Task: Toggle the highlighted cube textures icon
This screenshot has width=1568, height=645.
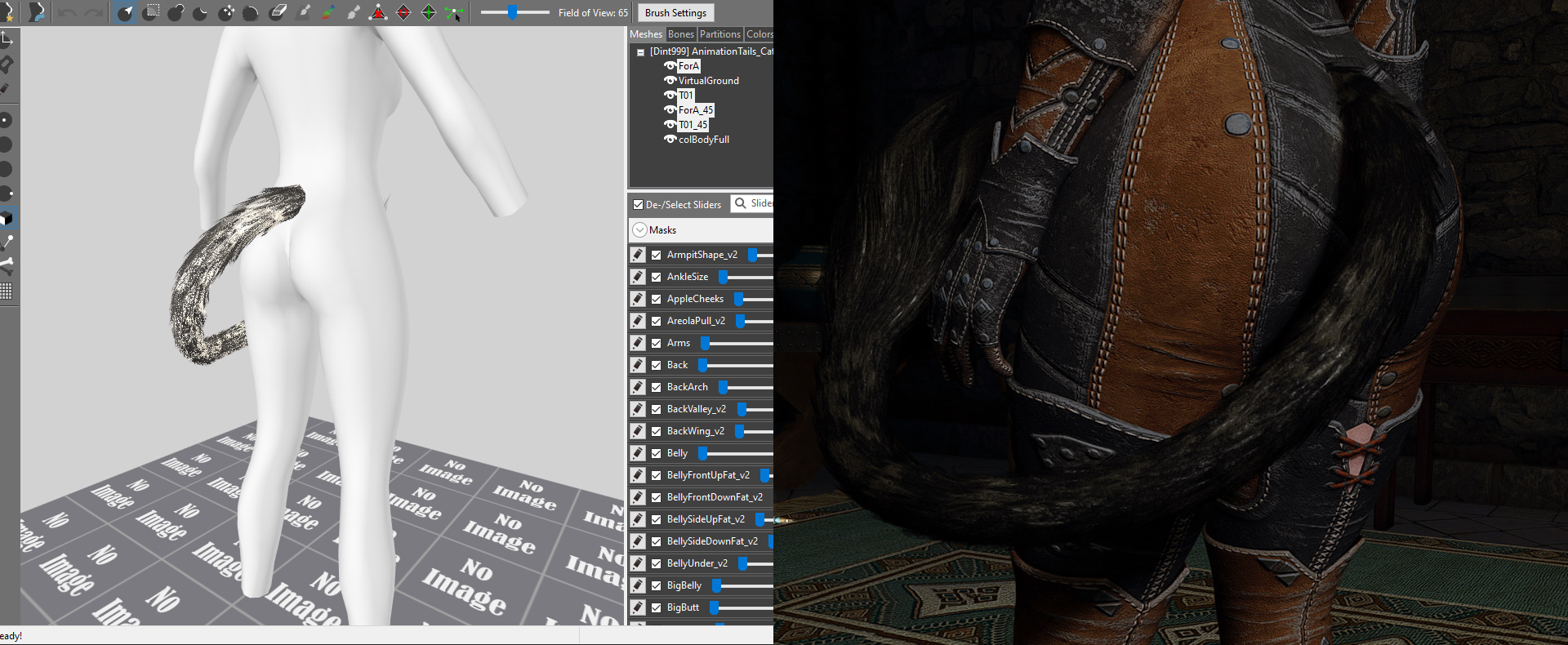Action: pos(7,218)
